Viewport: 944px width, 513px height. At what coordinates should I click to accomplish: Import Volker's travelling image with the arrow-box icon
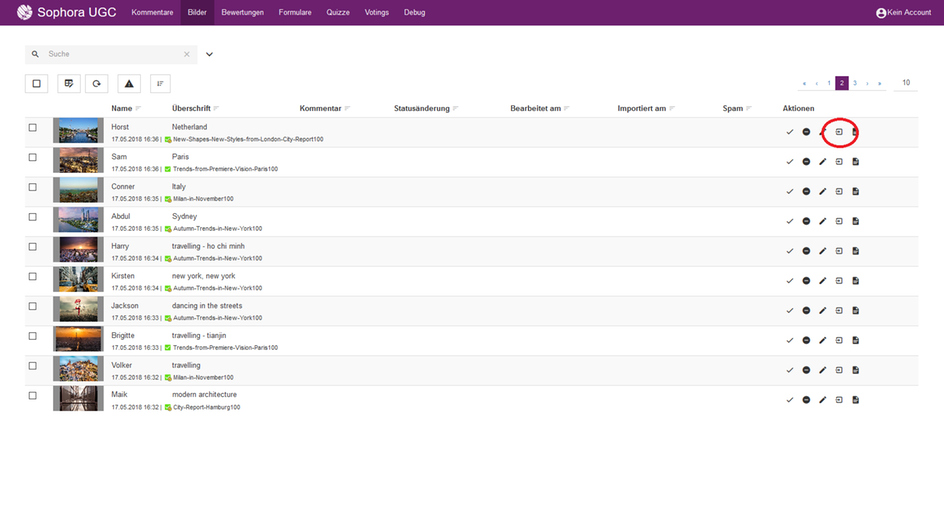click(x=839, y=370)
